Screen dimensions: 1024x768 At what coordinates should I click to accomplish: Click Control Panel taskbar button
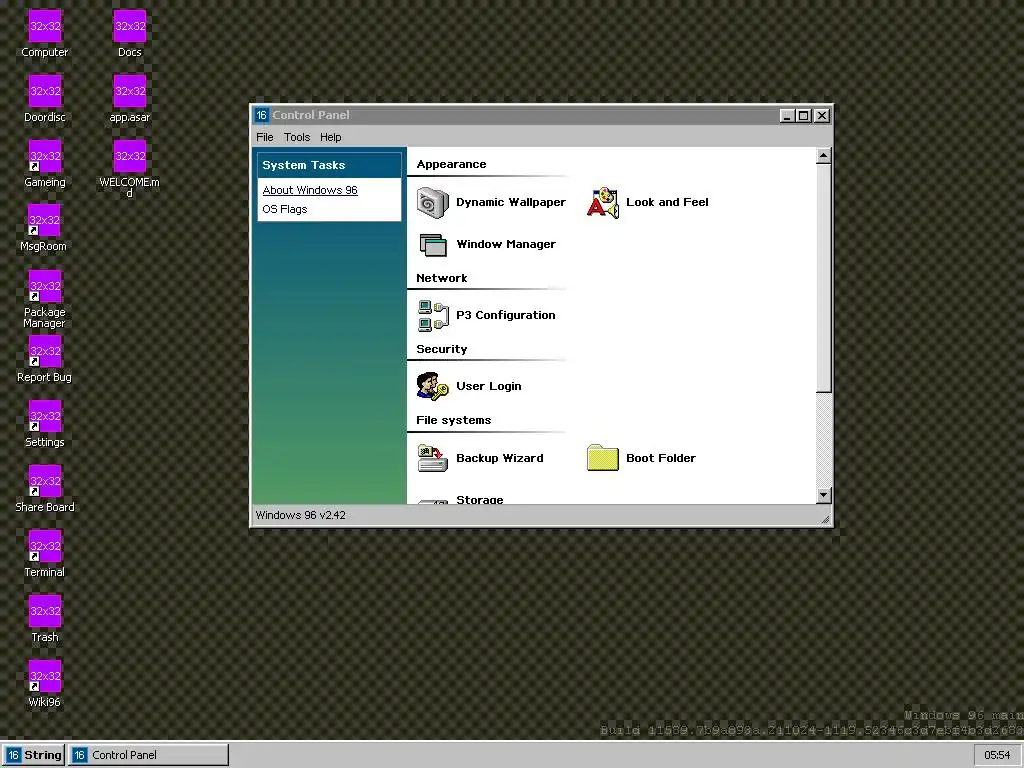pyautogui.click(x=148, y=755)
